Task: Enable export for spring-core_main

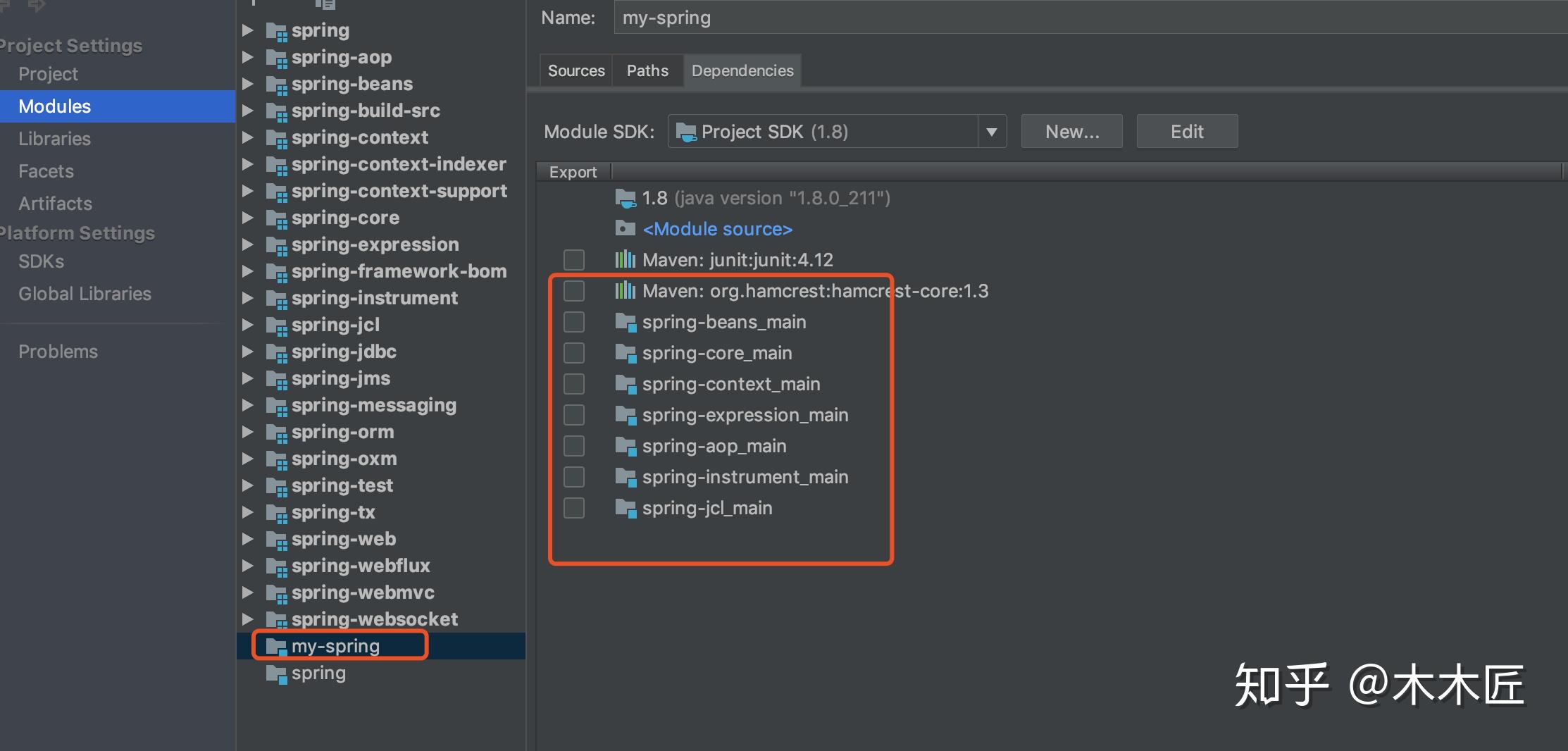Action: [574, 353]
